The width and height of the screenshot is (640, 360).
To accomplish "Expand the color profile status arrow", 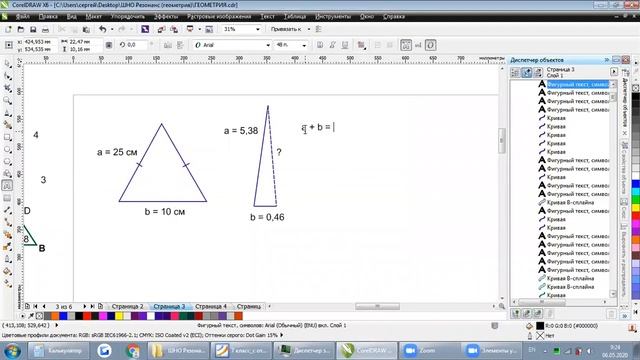I will click(x=282, y=335).
